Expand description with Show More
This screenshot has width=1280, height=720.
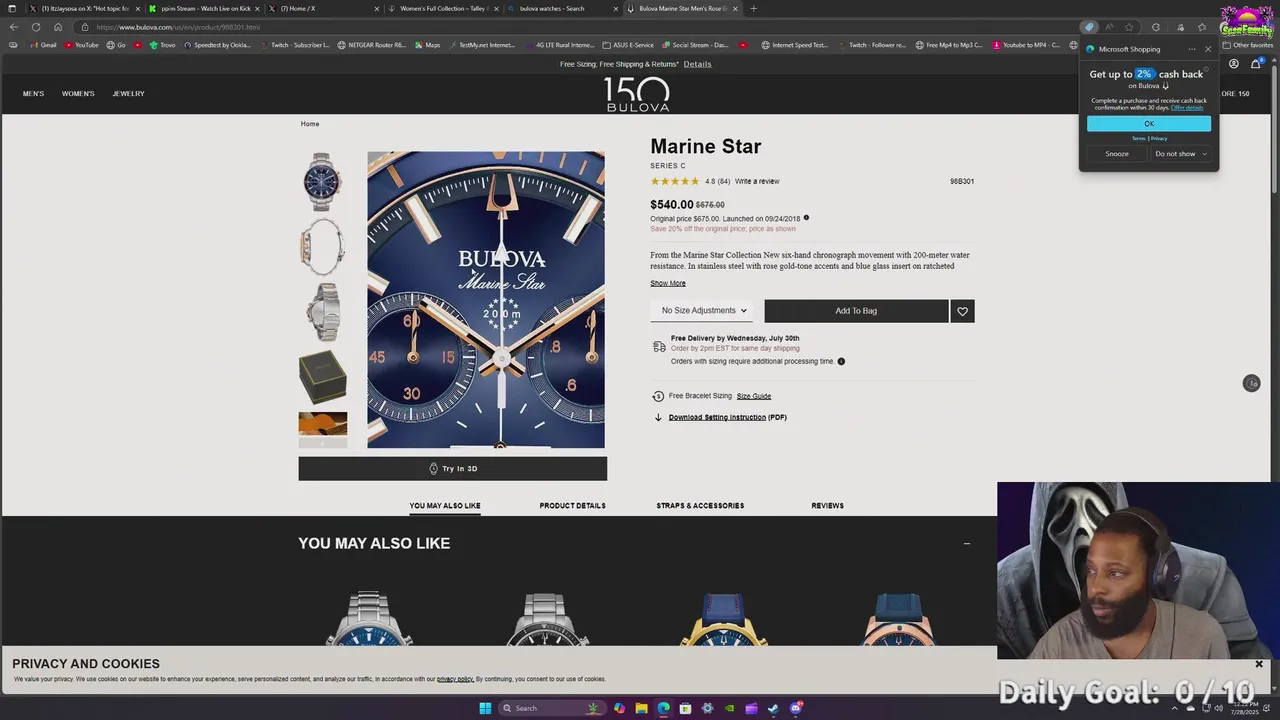click(x=668, y=283)
